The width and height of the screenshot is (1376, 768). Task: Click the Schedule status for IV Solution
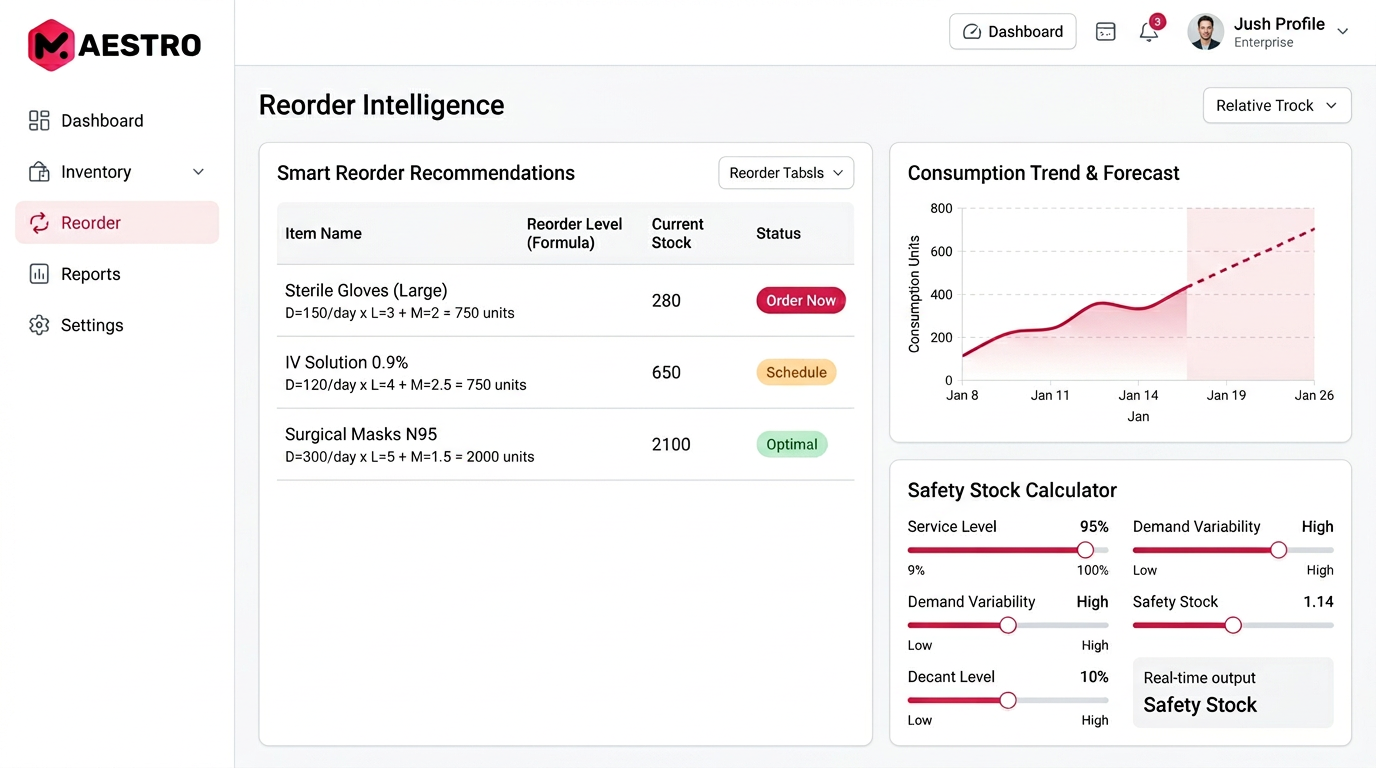click(796, 372)
